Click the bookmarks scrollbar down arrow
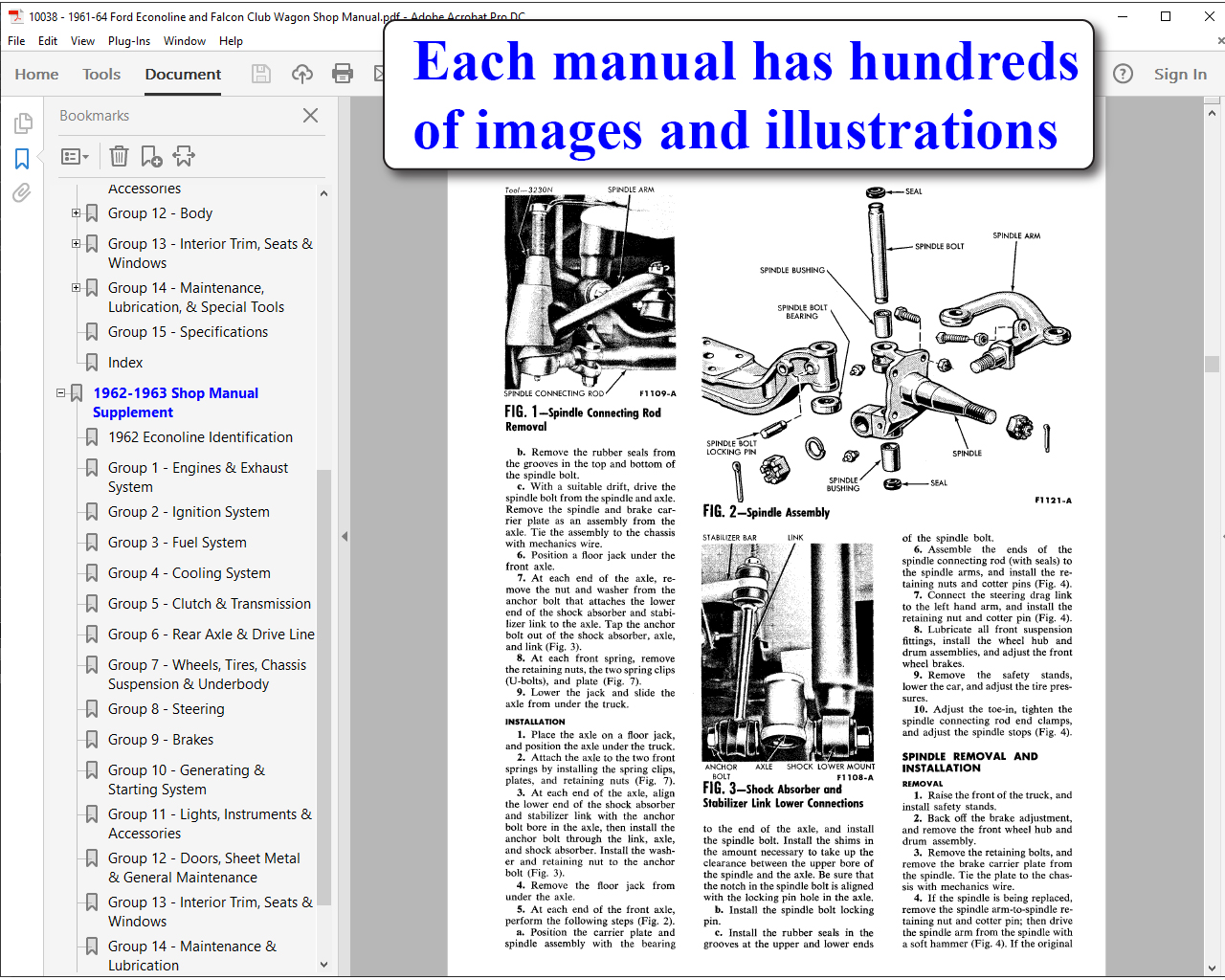 323,965
